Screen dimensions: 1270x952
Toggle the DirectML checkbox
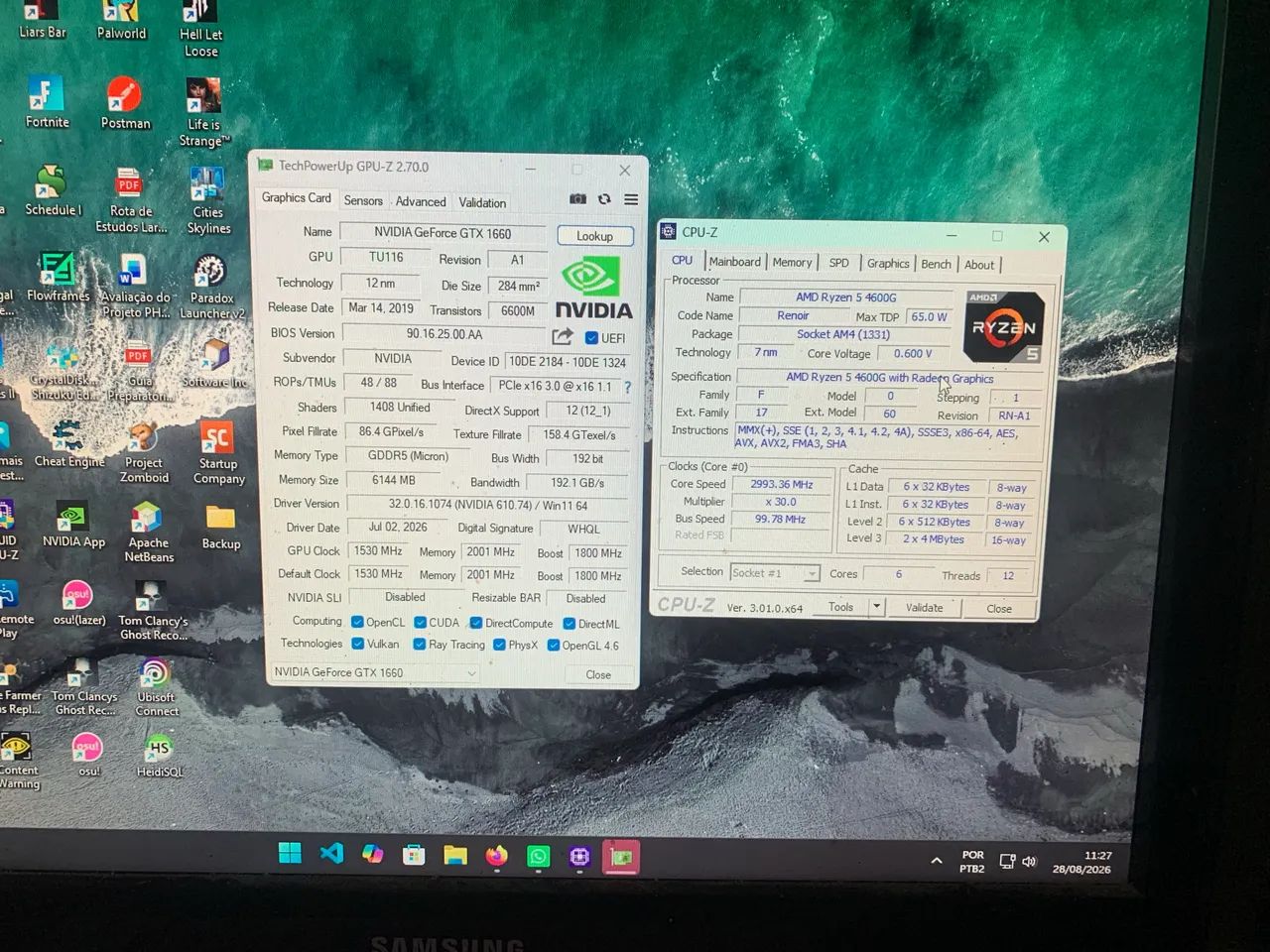pos(570,624)
